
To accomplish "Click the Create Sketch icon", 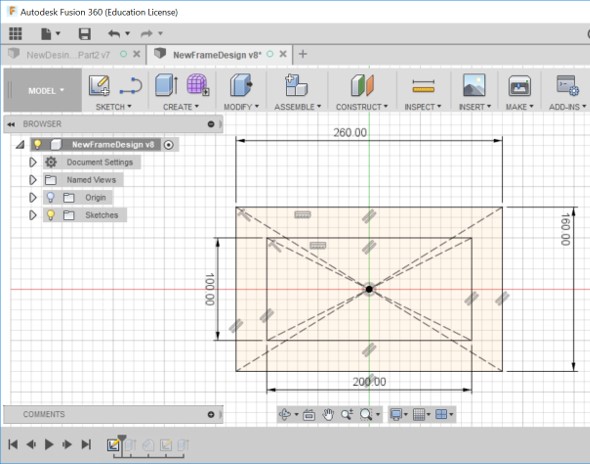I will [x=99, y=85].
